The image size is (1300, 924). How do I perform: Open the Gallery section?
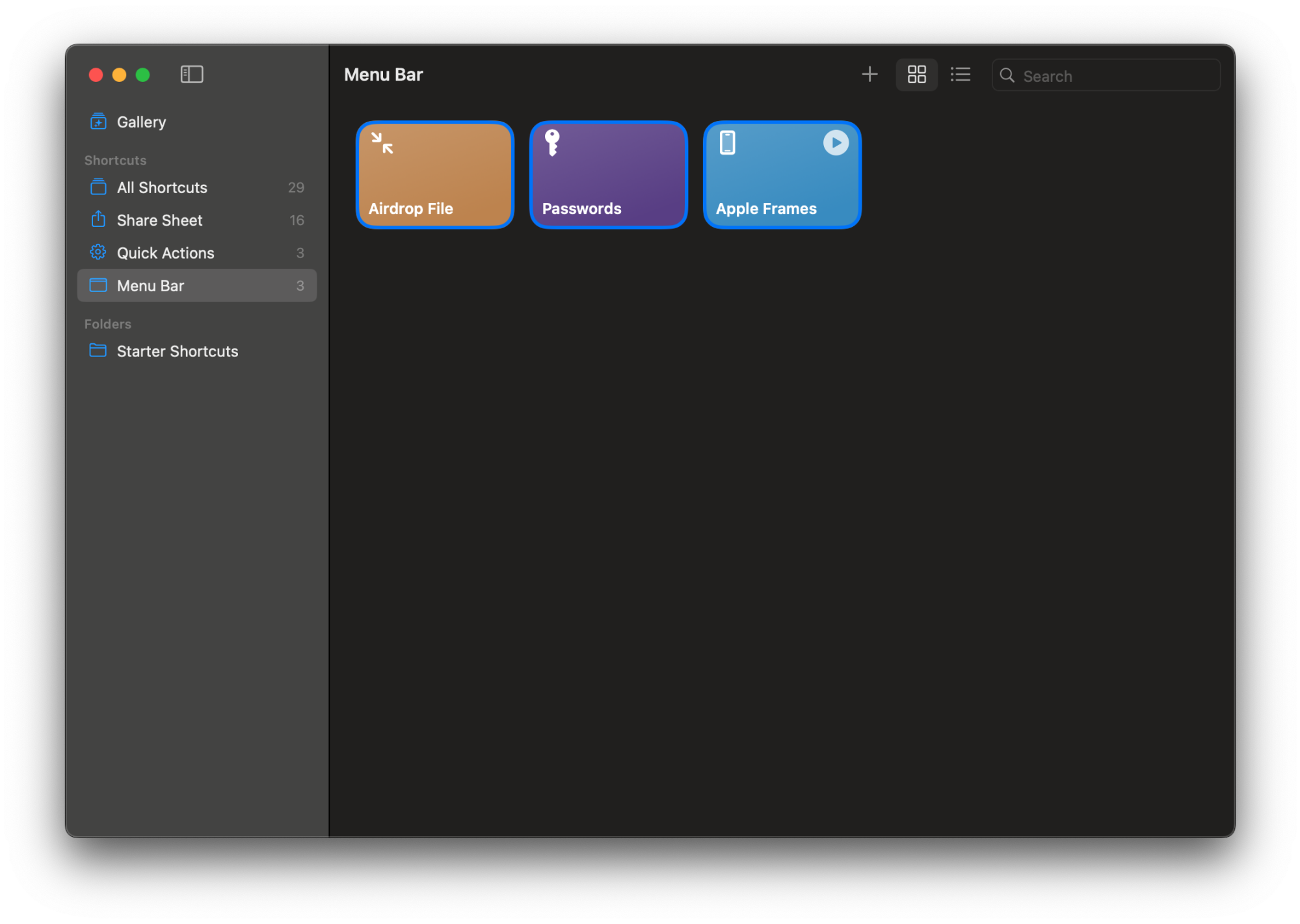[196, 122]
